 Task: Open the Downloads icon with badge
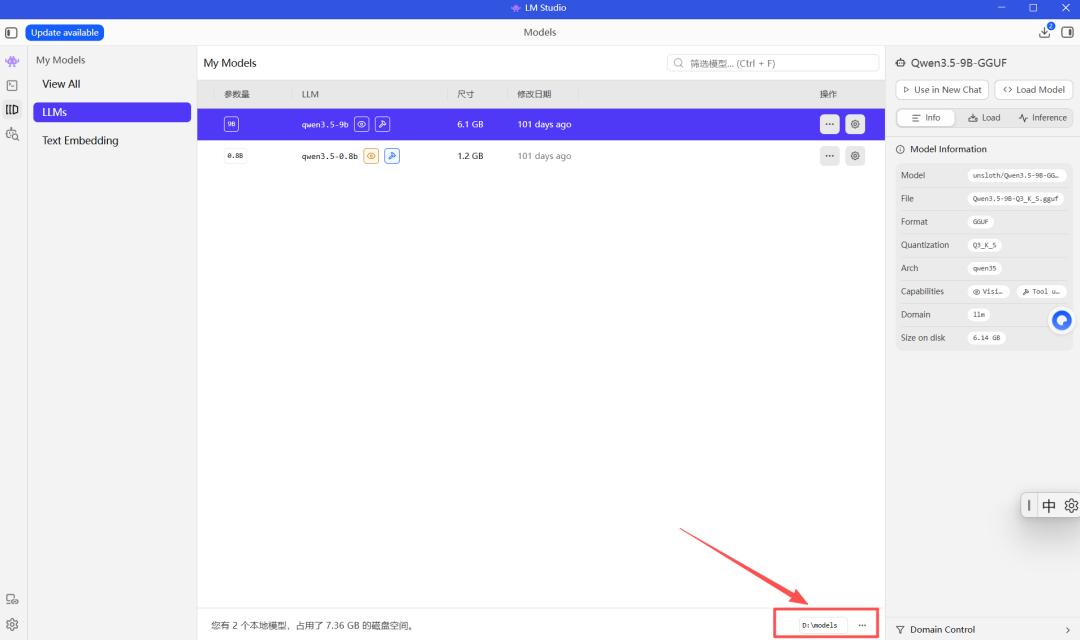1045,32
